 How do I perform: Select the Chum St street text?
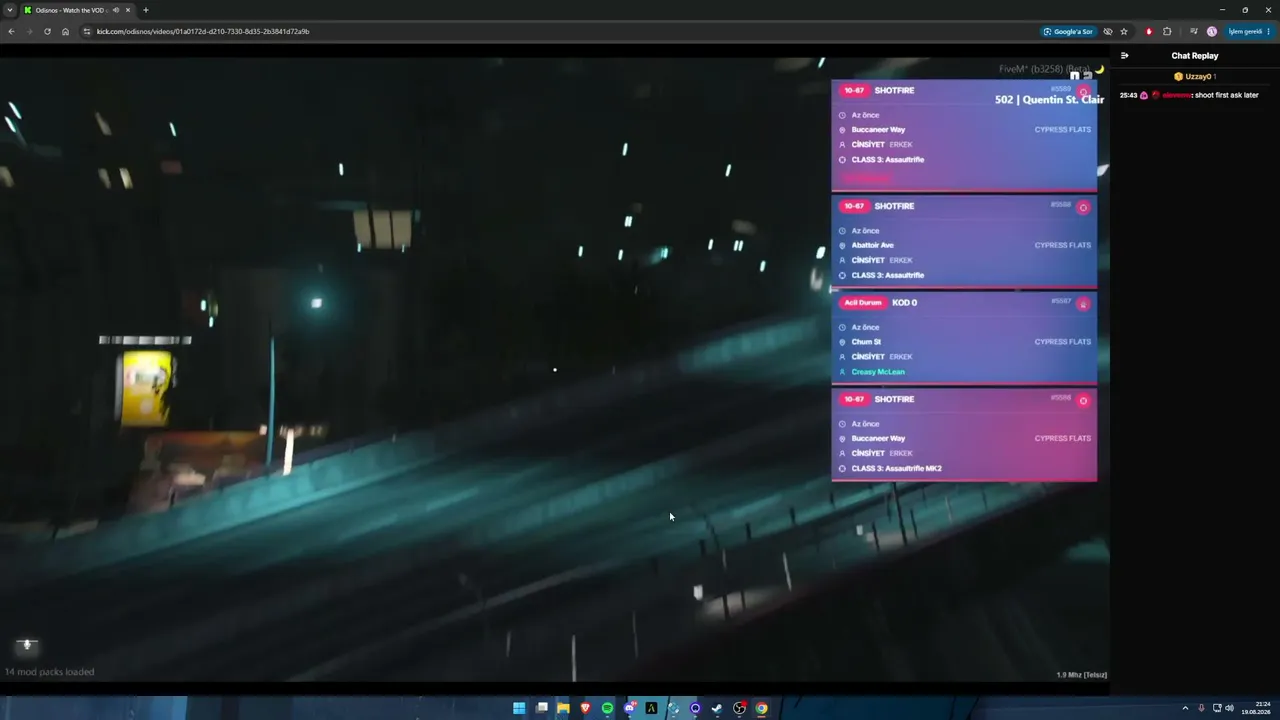click(866, 342)
